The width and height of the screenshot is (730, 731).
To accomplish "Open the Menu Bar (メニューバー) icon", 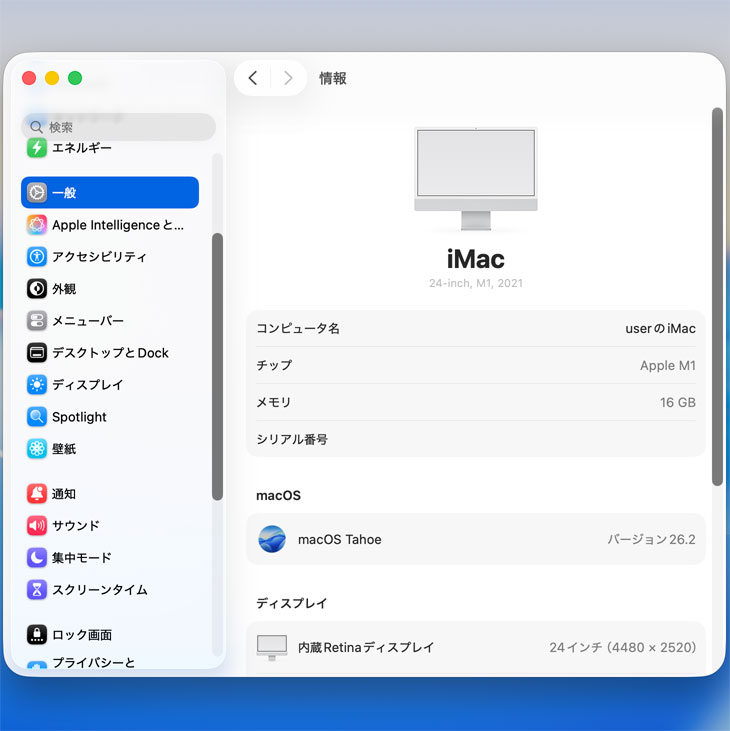I will pos(37,321).
